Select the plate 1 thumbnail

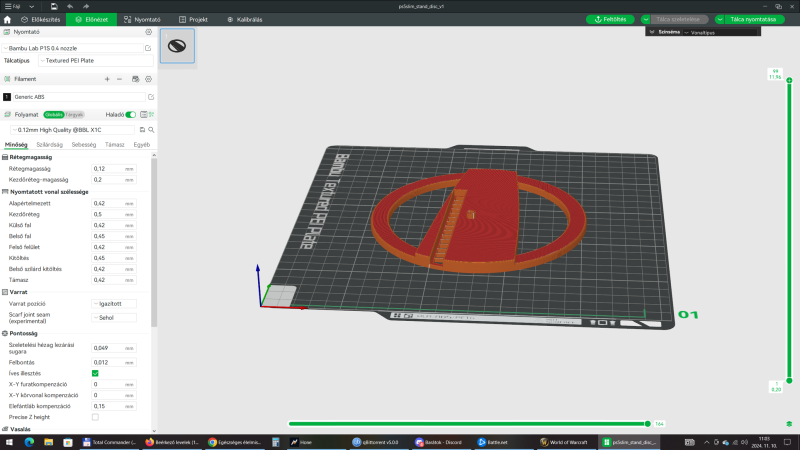(x=177, y=46)
